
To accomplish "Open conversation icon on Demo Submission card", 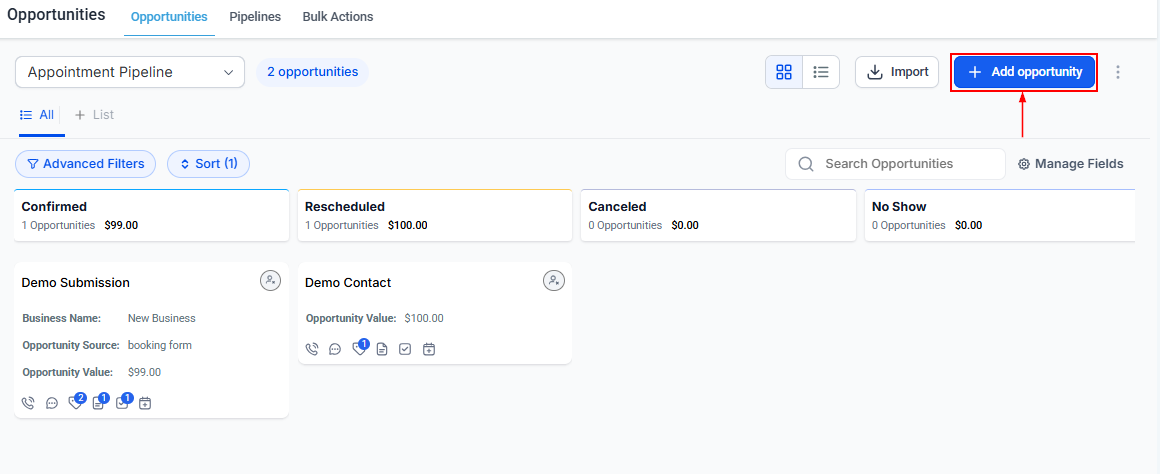I will tap(52, 403).
